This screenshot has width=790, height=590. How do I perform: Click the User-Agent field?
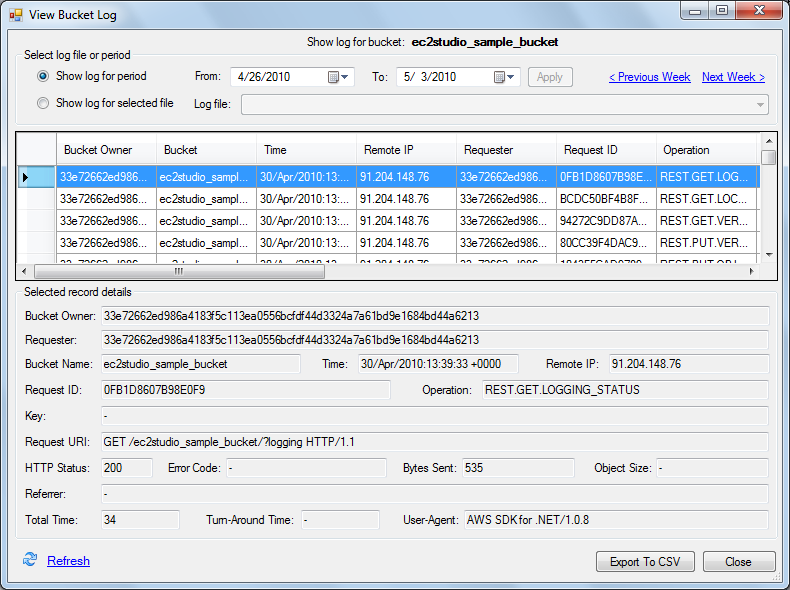616,520
